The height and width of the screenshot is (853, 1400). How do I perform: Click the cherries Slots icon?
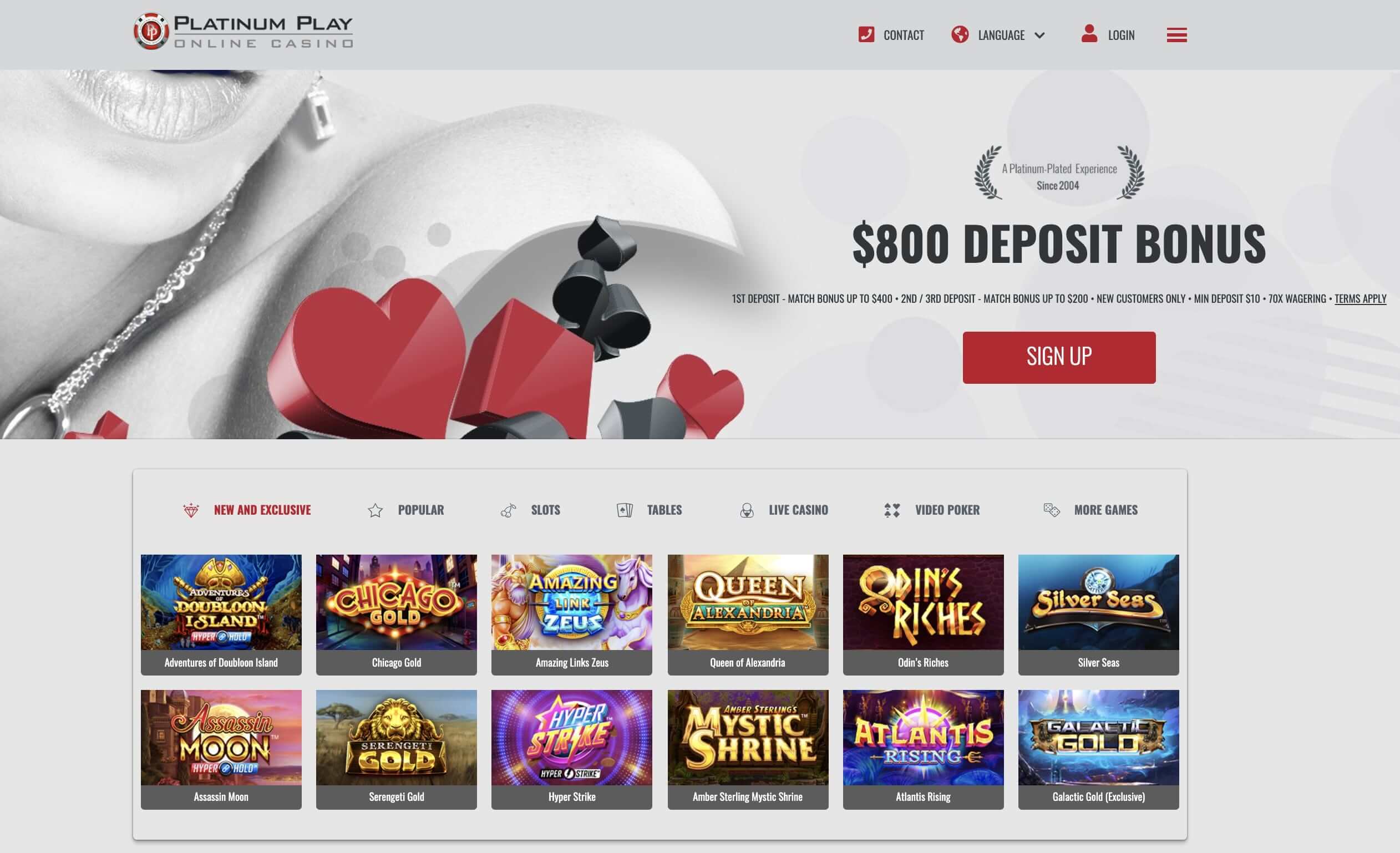tap(508, 510)
